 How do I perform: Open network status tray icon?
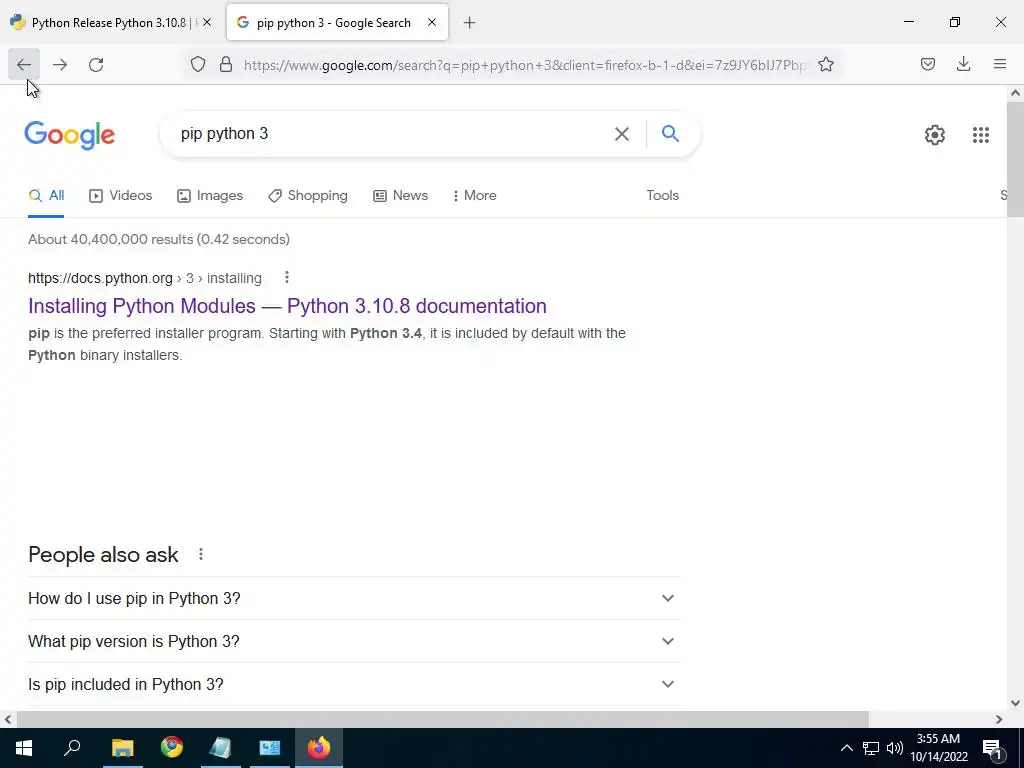[x=871, y=748]
